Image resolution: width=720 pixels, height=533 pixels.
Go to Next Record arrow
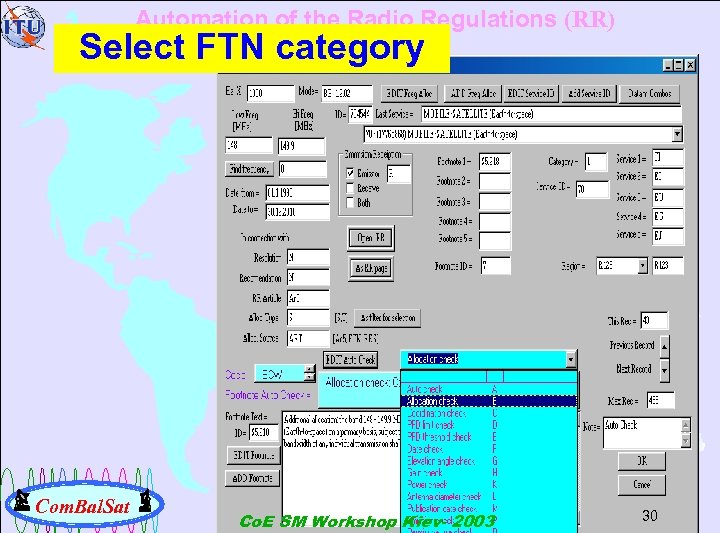coord(664,370)
